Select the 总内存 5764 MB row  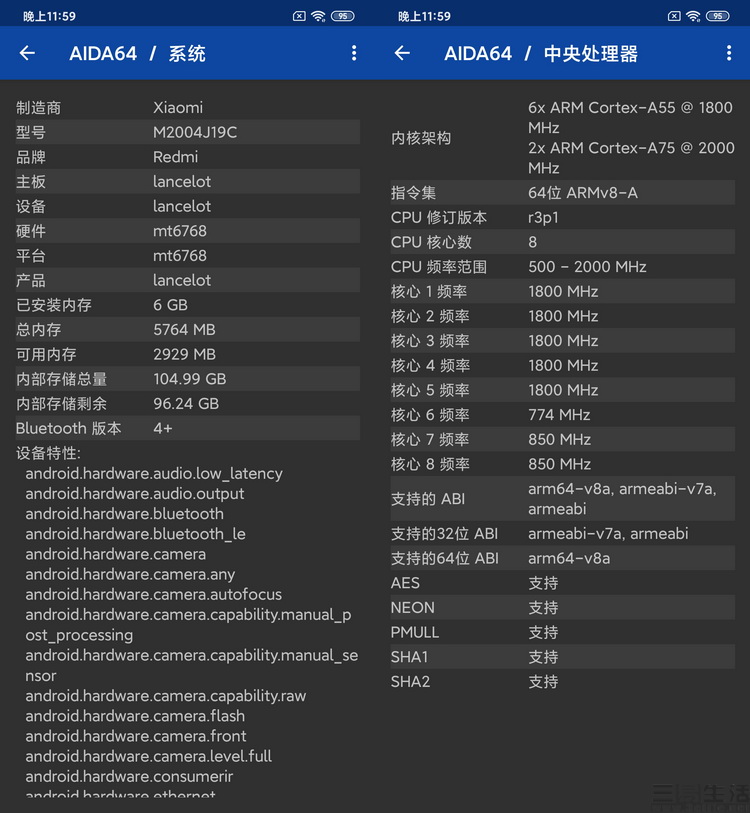point(188,329)
